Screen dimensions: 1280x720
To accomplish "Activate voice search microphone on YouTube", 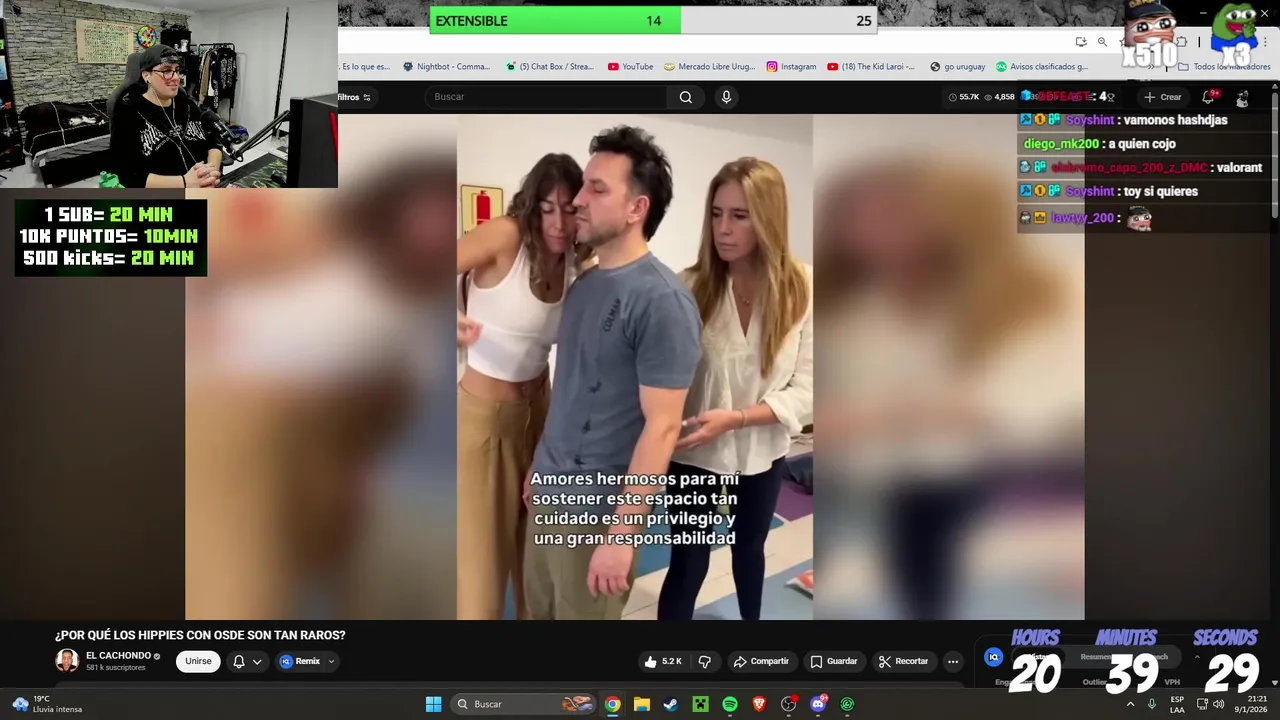I will point(726,97).
